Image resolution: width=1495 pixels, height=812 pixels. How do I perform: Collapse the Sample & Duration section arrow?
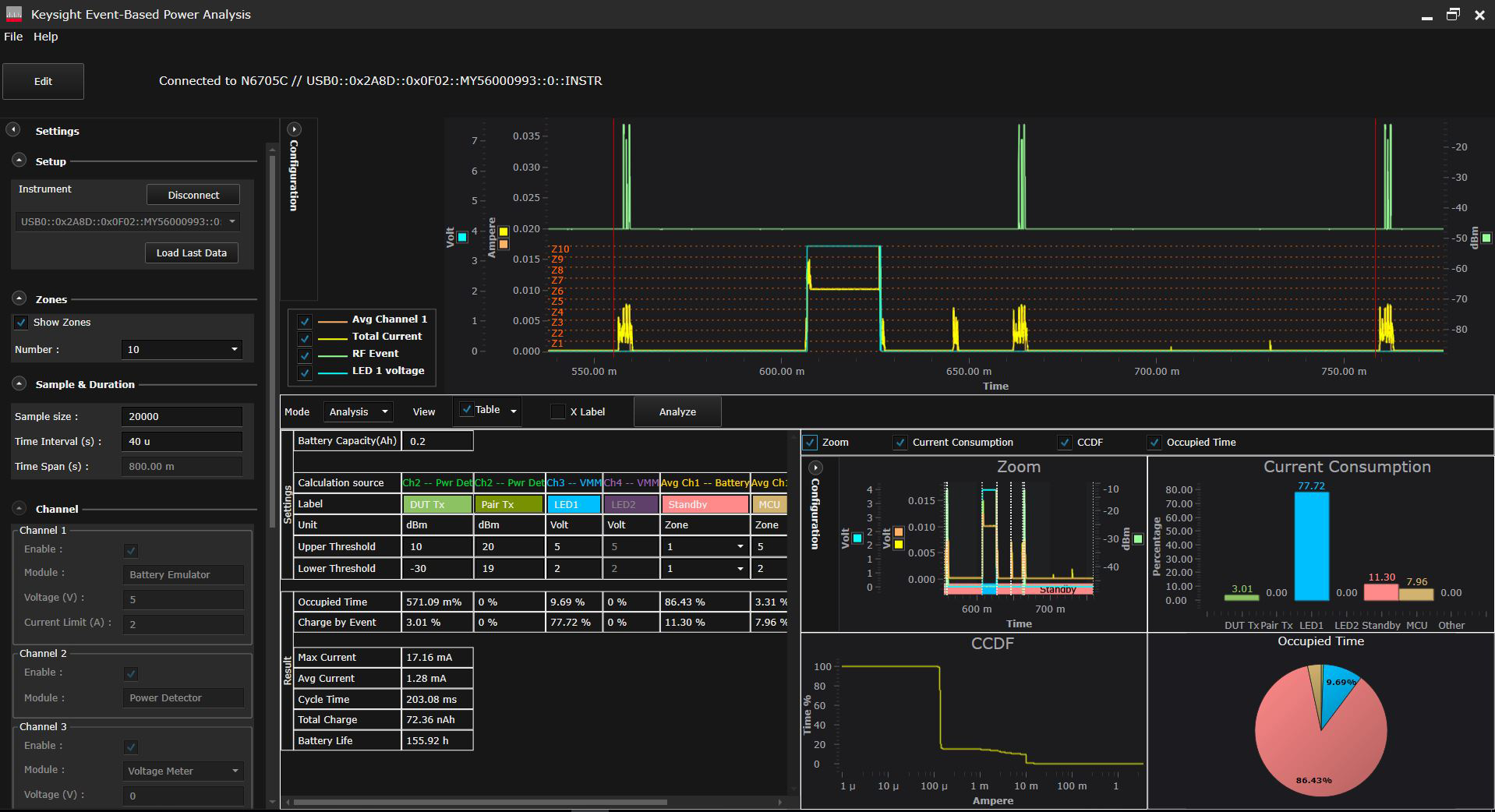pos(18,383)
